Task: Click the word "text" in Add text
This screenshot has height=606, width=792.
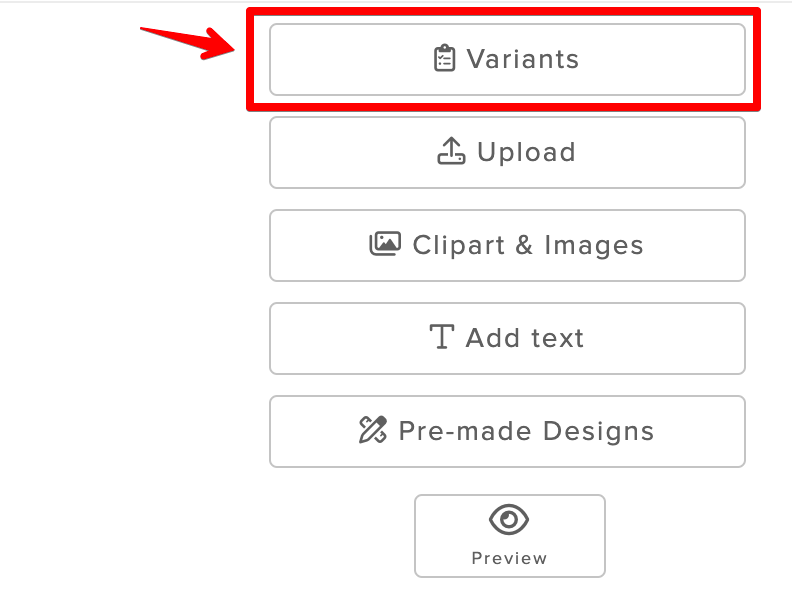Action: (557, 338)
